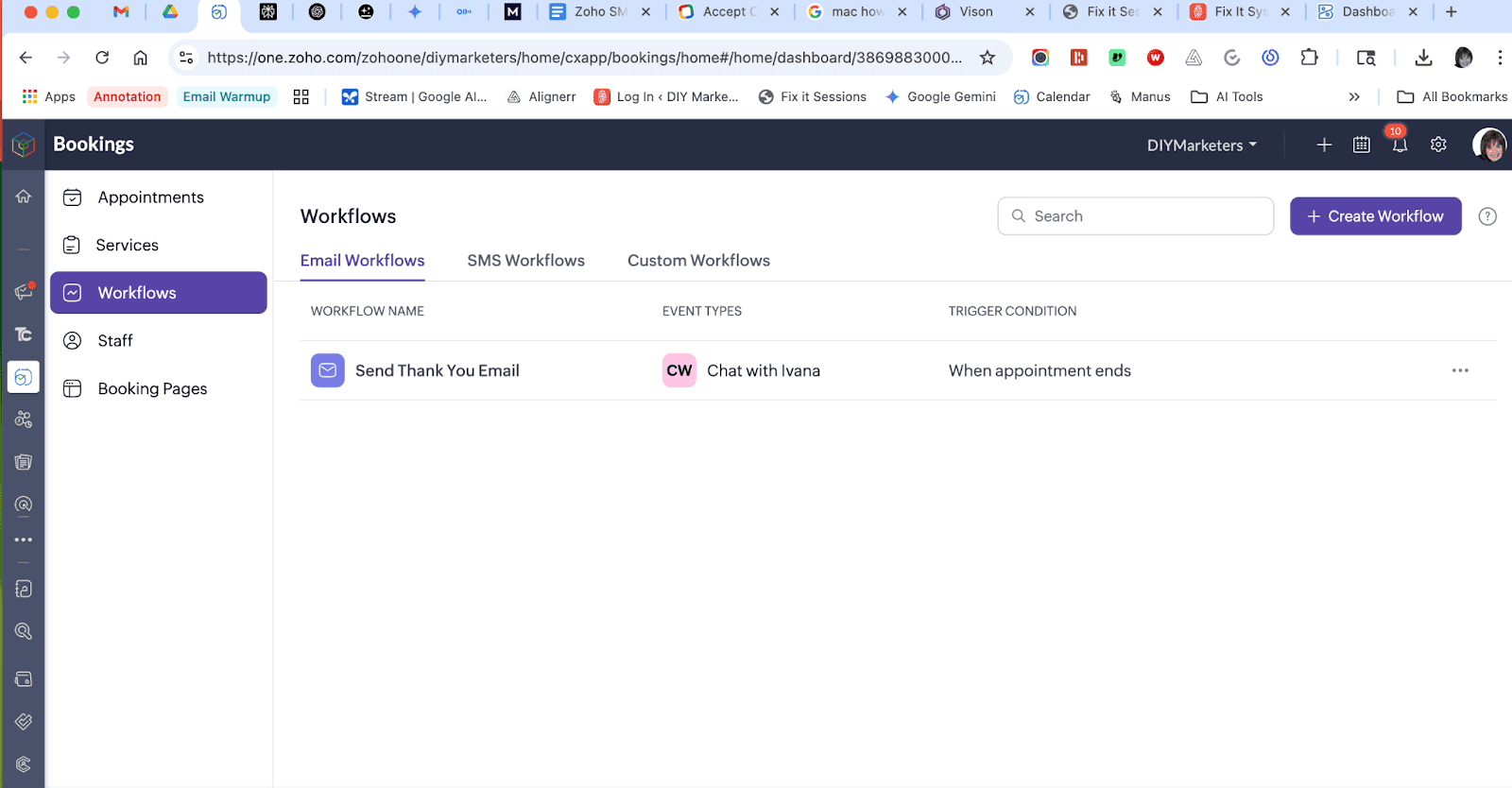The height and width of the screenshot is (788, 1512).
Task: Click the When appointment ends trigger text
Action: pyautogui.click(x=1039, y=370)
